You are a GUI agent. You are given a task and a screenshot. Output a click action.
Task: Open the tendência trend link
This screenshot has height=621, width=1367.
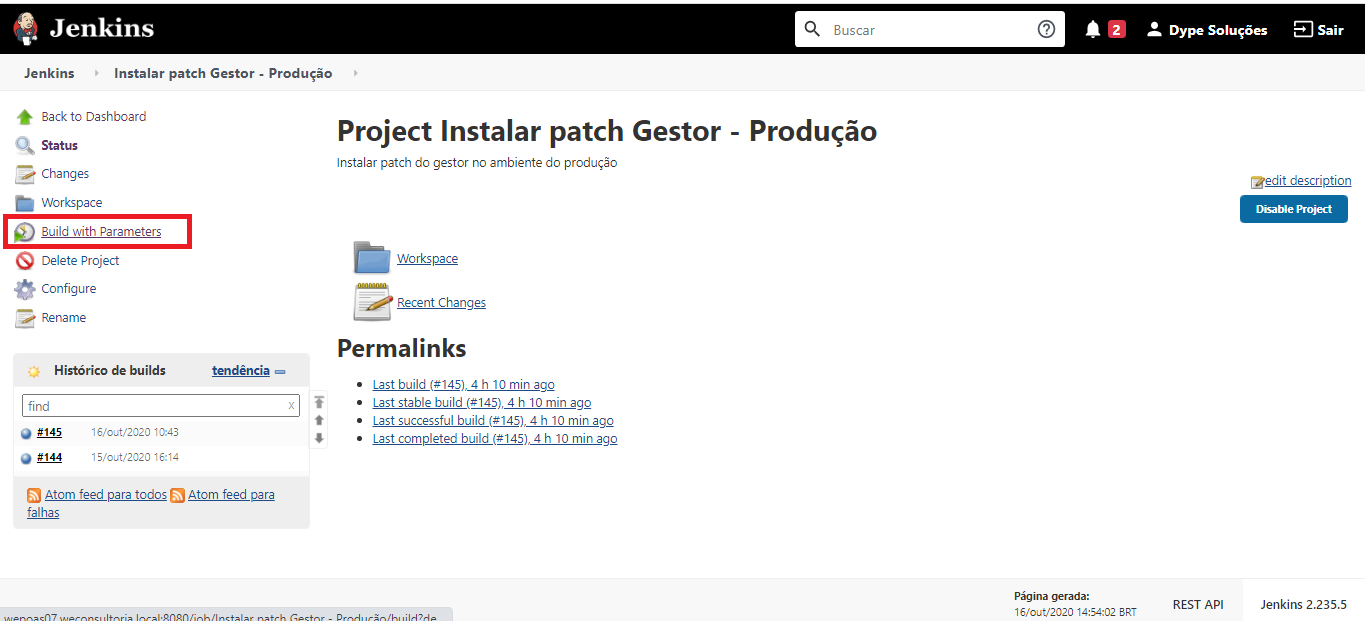241,371
